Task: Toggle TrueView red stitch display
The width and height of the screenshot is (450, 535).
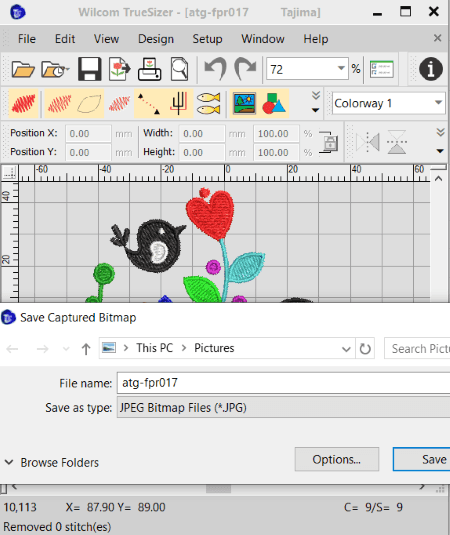Action: 23,103
